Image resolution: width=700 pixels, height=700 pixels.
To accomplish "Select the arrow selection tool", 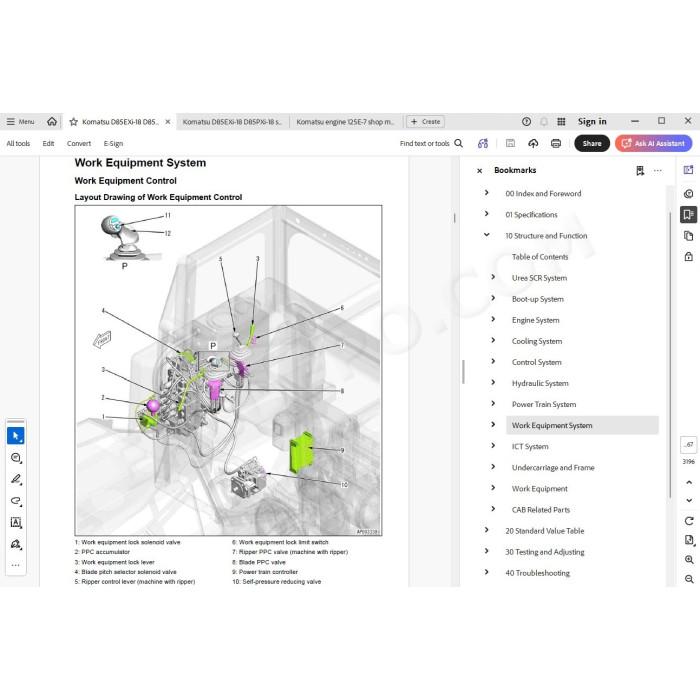I will [x=16, y=436].
